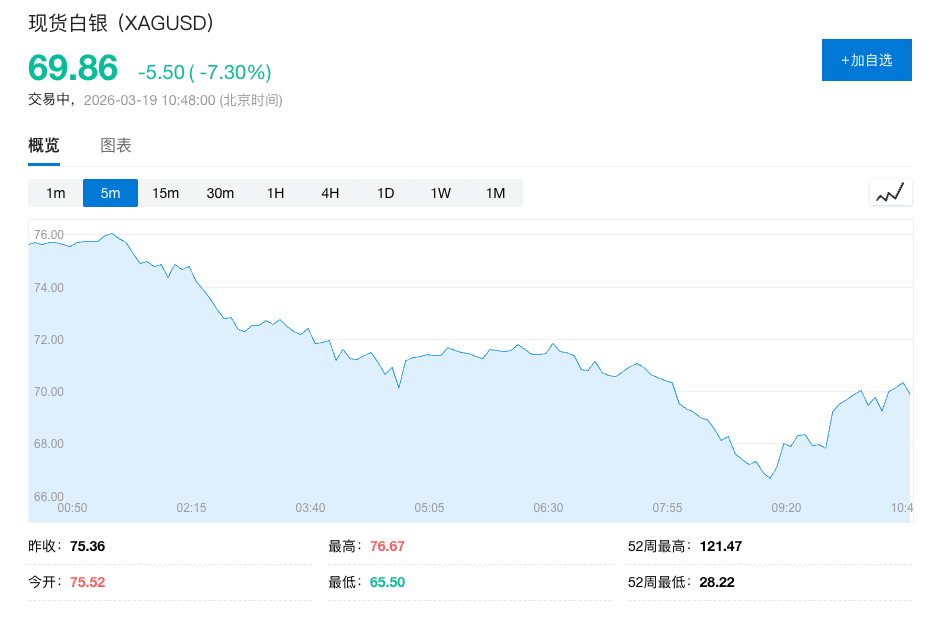Select the 4H timeframe
The image size is (935, 618).
(330, 192)
